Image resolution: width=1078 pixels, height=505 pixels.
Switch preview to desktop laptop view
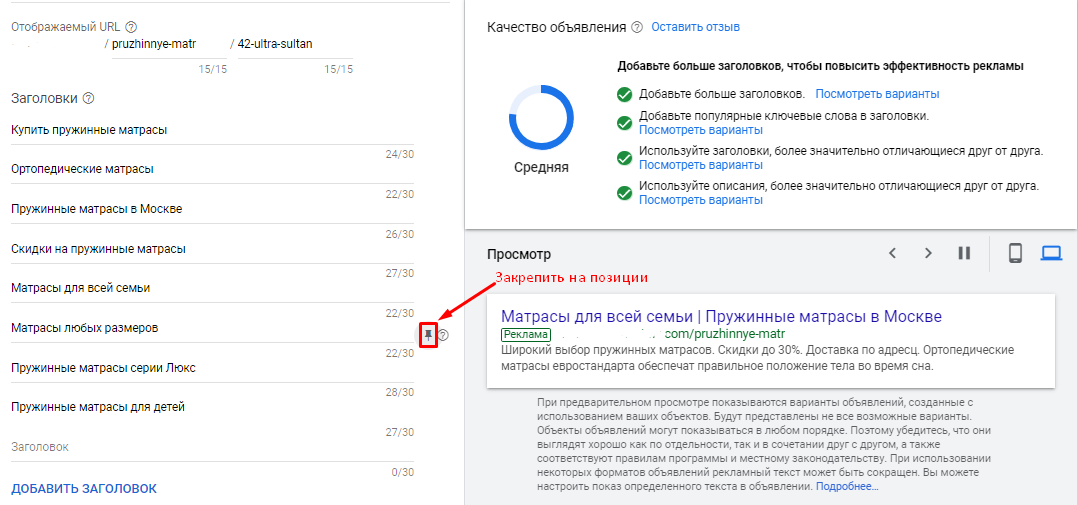click(x=1051, y=254)
